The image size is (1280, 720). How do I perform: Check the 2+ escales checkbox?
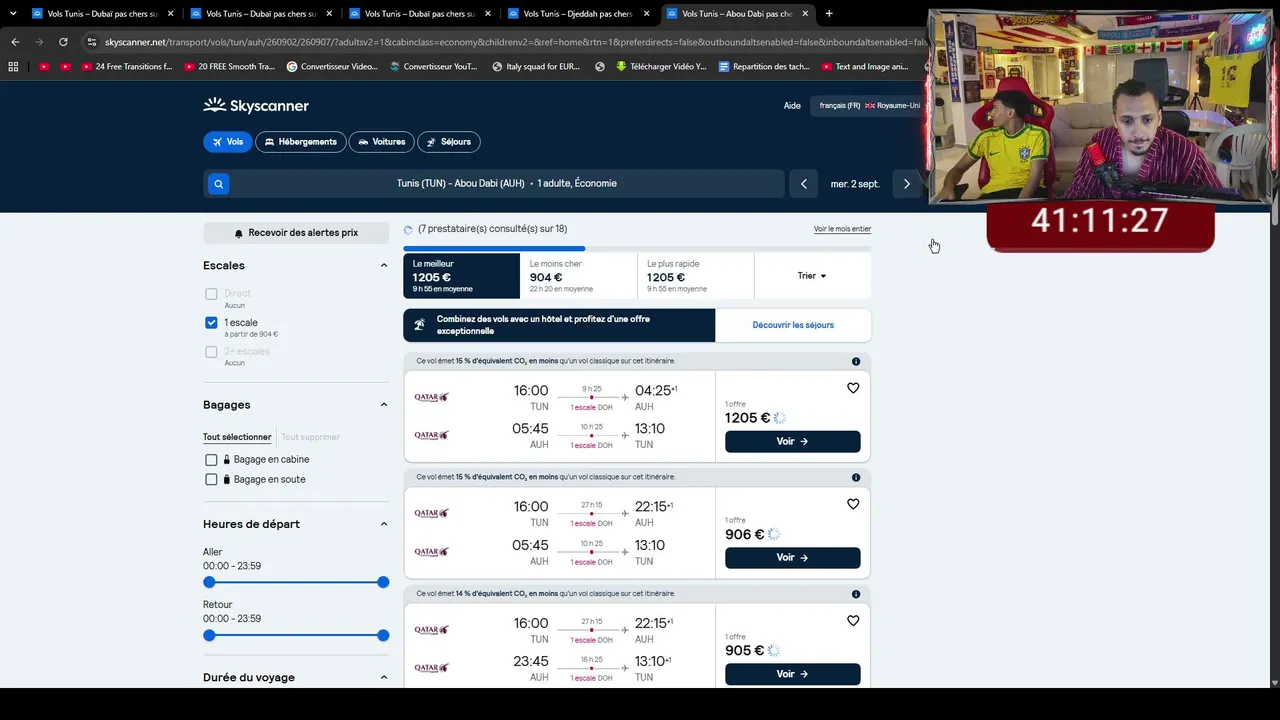click(211, 352)
